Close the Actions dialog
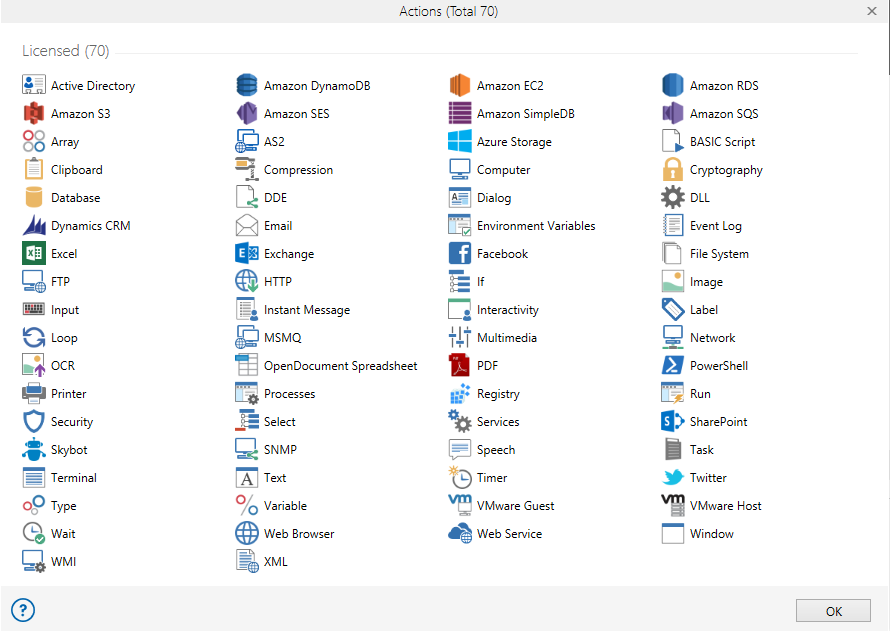890x631 pixels. click(872, 11)
